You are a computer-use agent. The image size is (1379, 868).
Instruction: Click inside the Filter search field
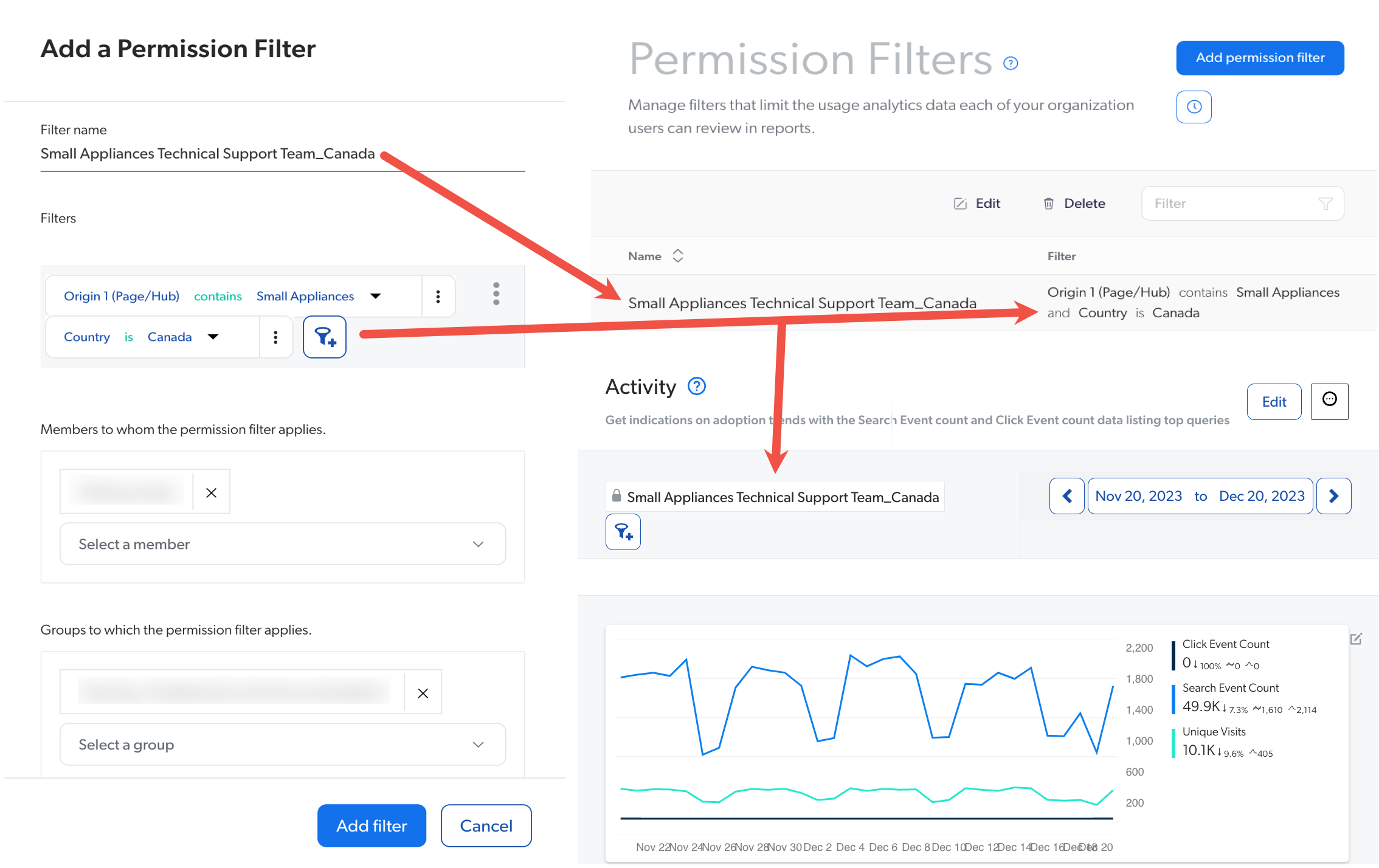[x=1228, y=203]
